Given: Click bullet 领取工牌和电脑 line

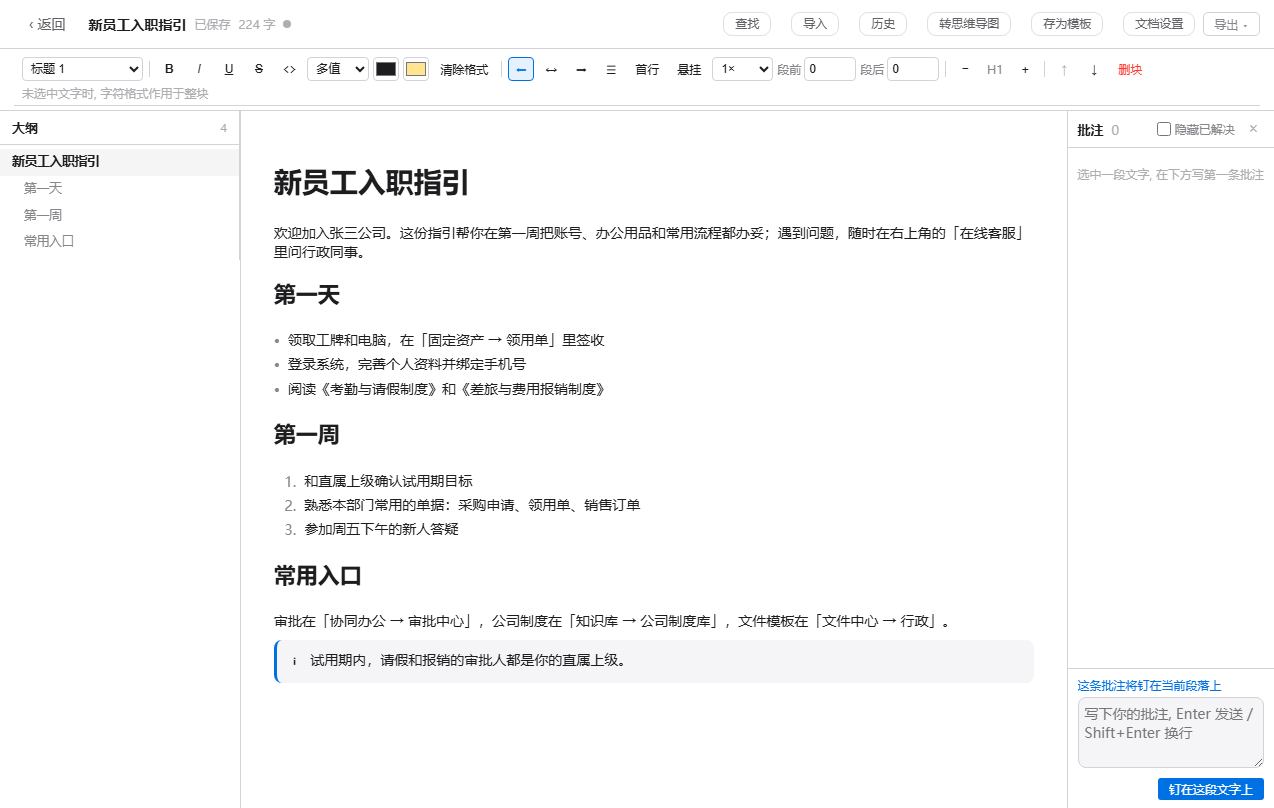Looking at the screenshot, I should tap(446, 340).
